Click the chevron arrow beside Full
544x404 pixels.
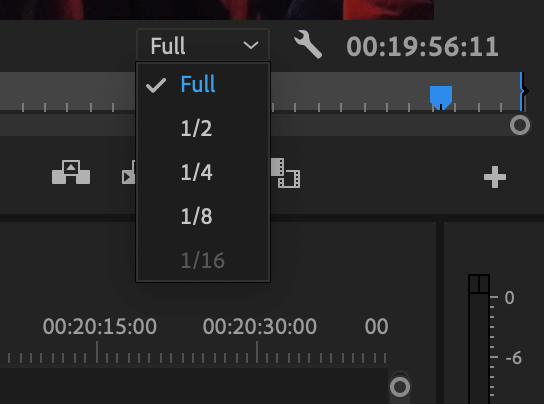point(251,45)
